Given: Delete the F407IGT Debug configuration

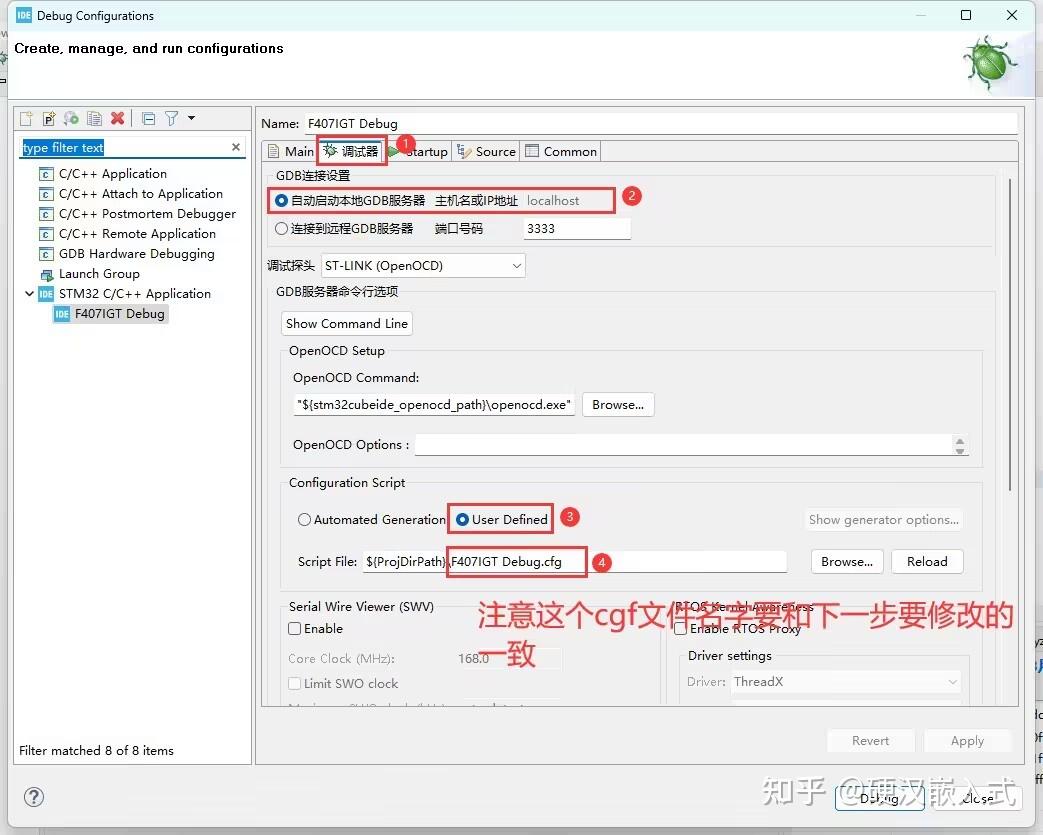Looking at the screenshot, I should point(117,118).
